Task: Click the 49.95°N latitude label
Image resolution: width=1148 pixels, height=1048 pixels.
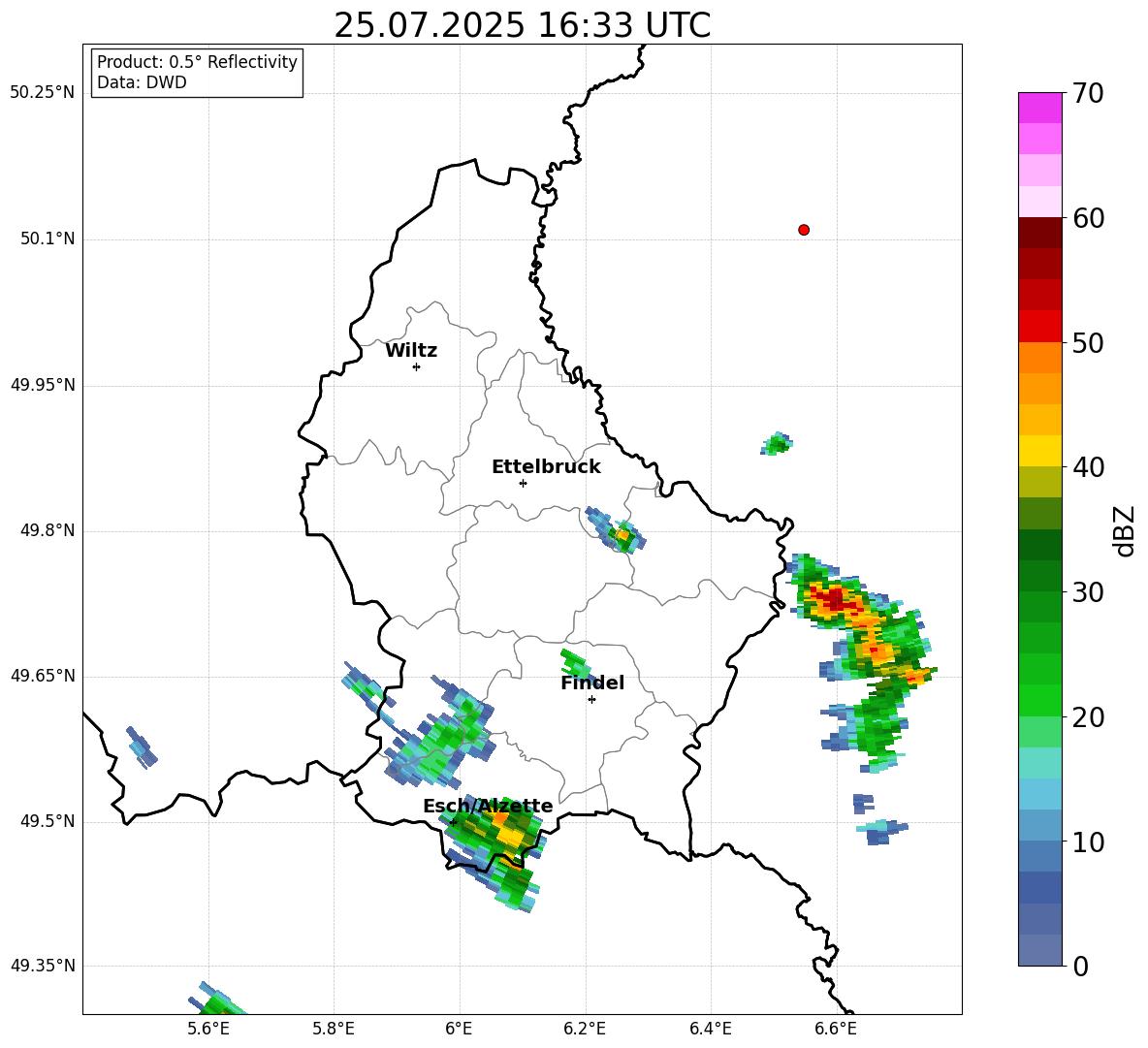Action: click(42, 385)
